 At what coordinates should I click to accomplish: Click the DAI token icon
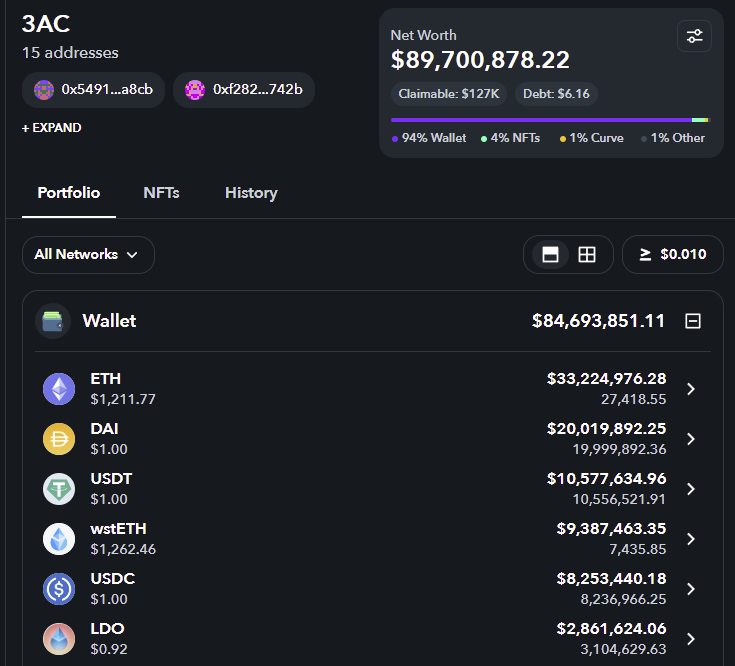[59, 439]
